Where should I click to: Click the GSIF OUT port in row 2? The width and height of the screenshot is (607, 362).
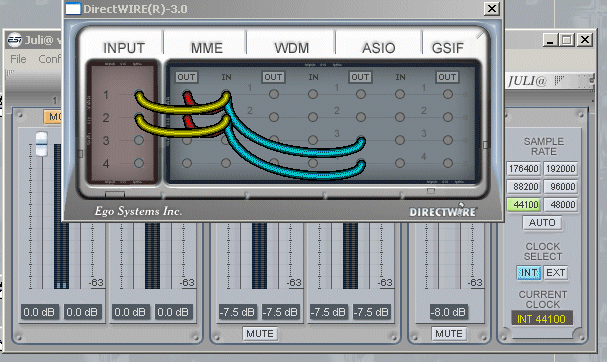coord(448,117)
